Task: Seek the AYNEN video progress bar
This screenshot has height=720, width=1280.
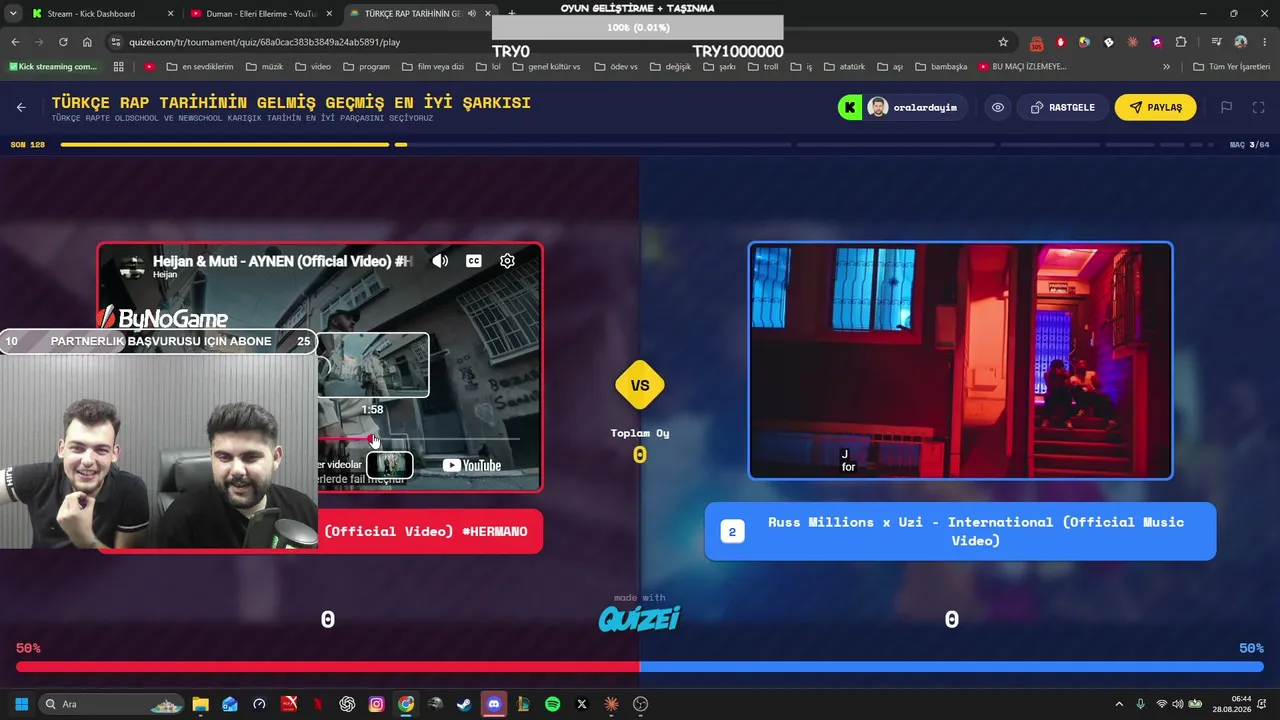Action: pos(419,439)
